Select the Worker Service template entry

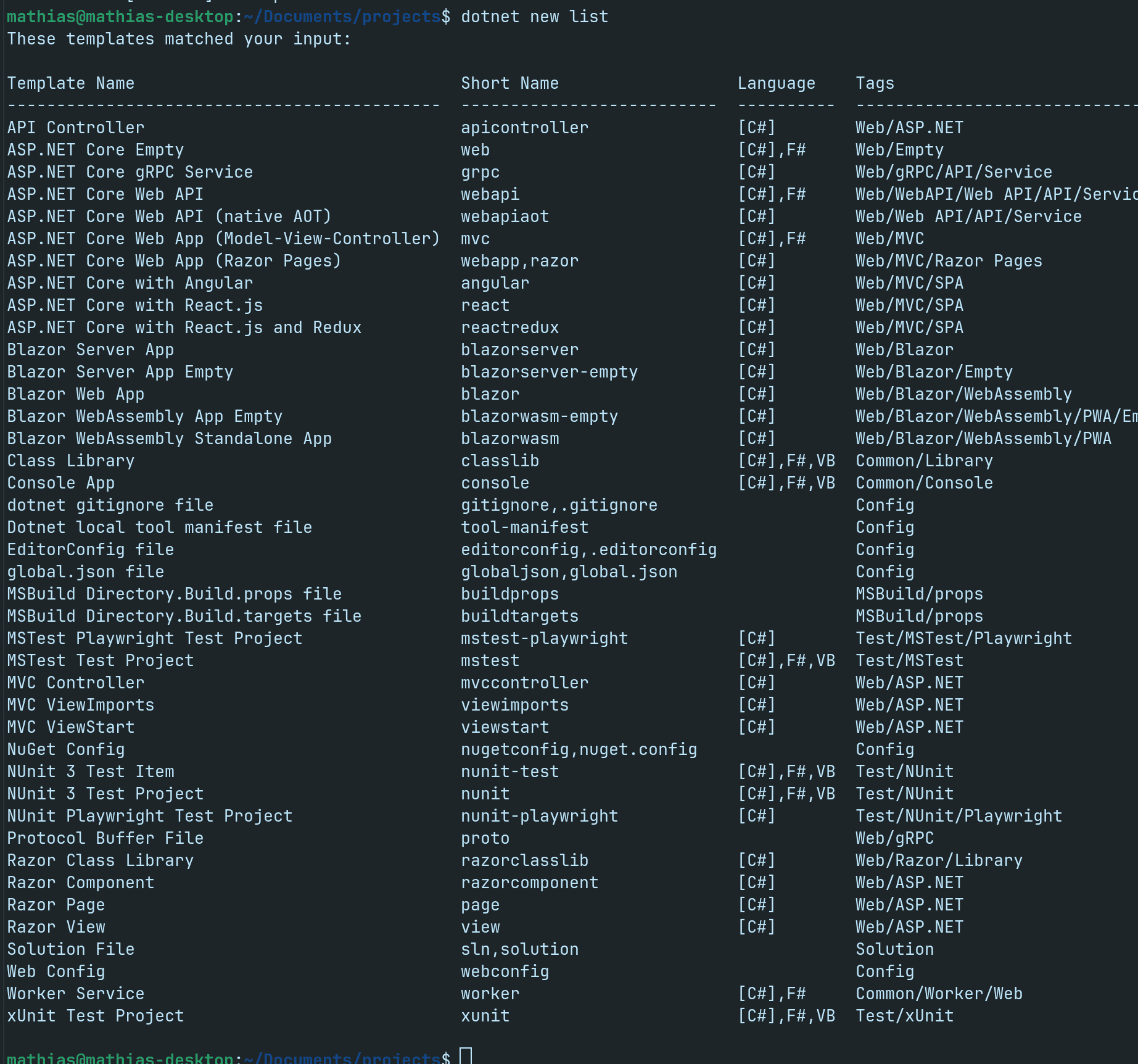75,993
